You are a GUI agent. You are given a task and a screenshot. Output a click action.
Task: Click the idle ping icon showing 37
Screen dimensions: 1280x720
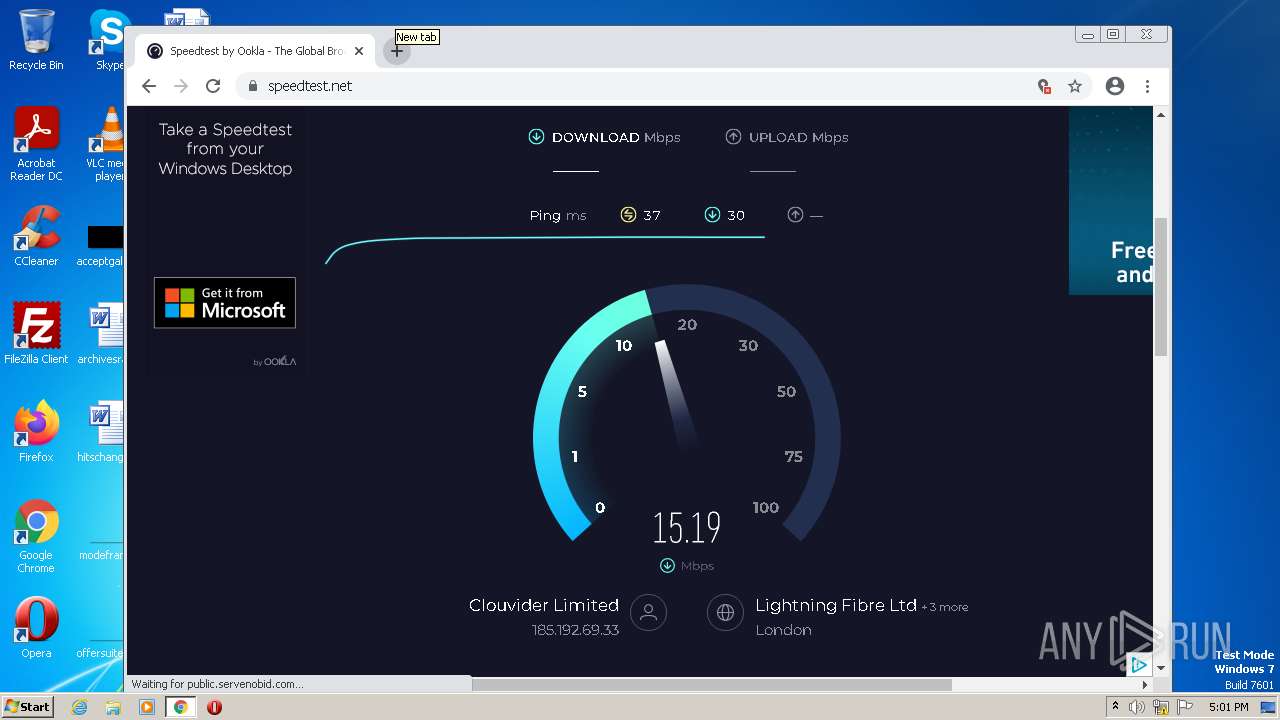click(x=628, y=215)
